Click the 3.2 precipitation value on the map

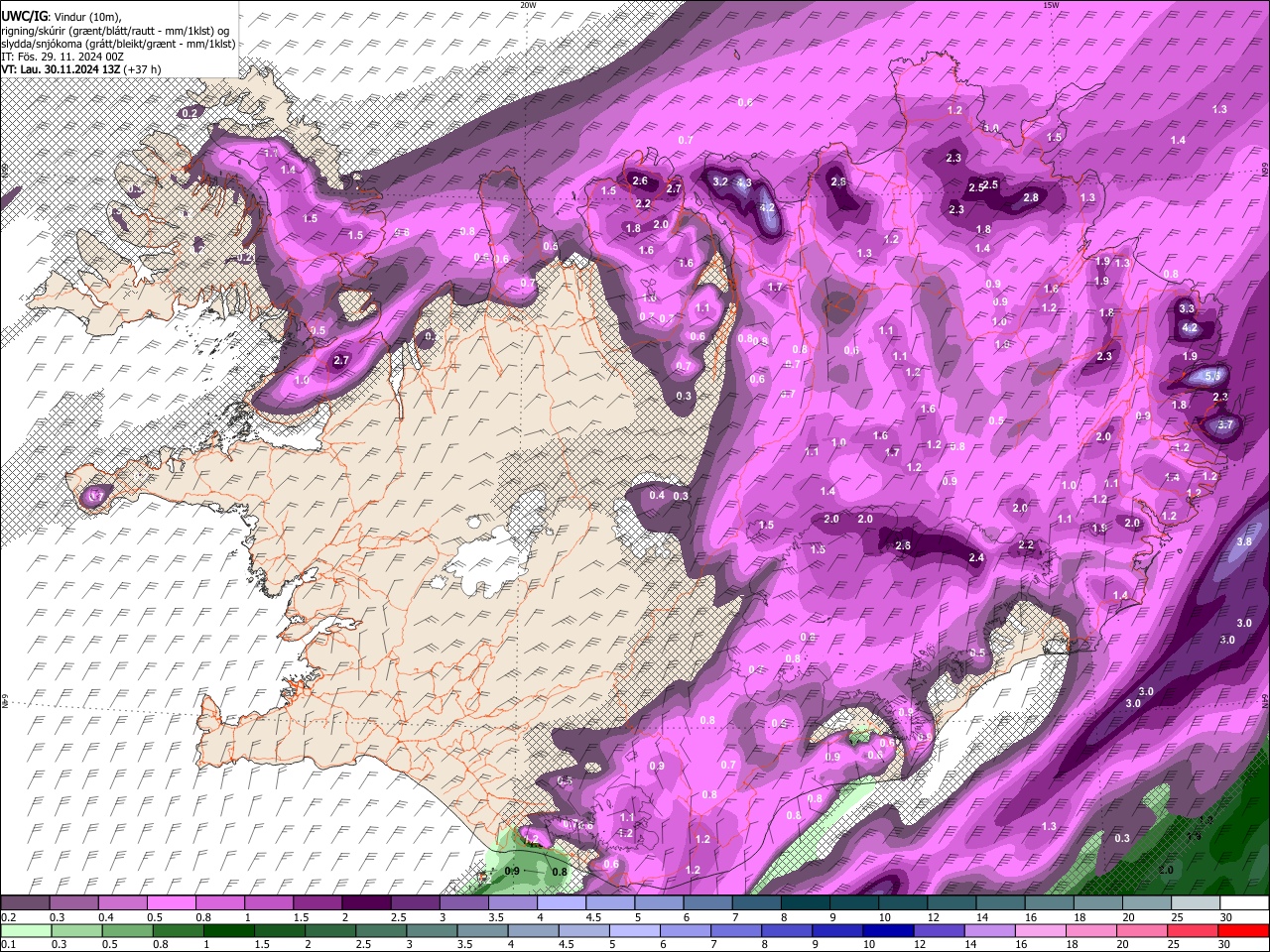(x=720, y=181)
